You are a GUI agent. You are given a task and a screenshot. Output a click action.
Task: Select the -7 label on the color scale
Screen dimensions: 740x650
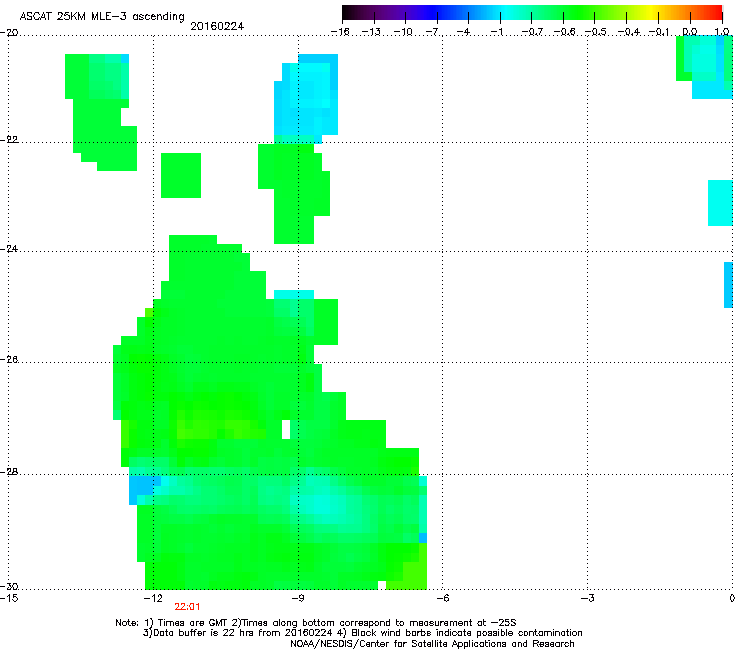pos(434,32)
